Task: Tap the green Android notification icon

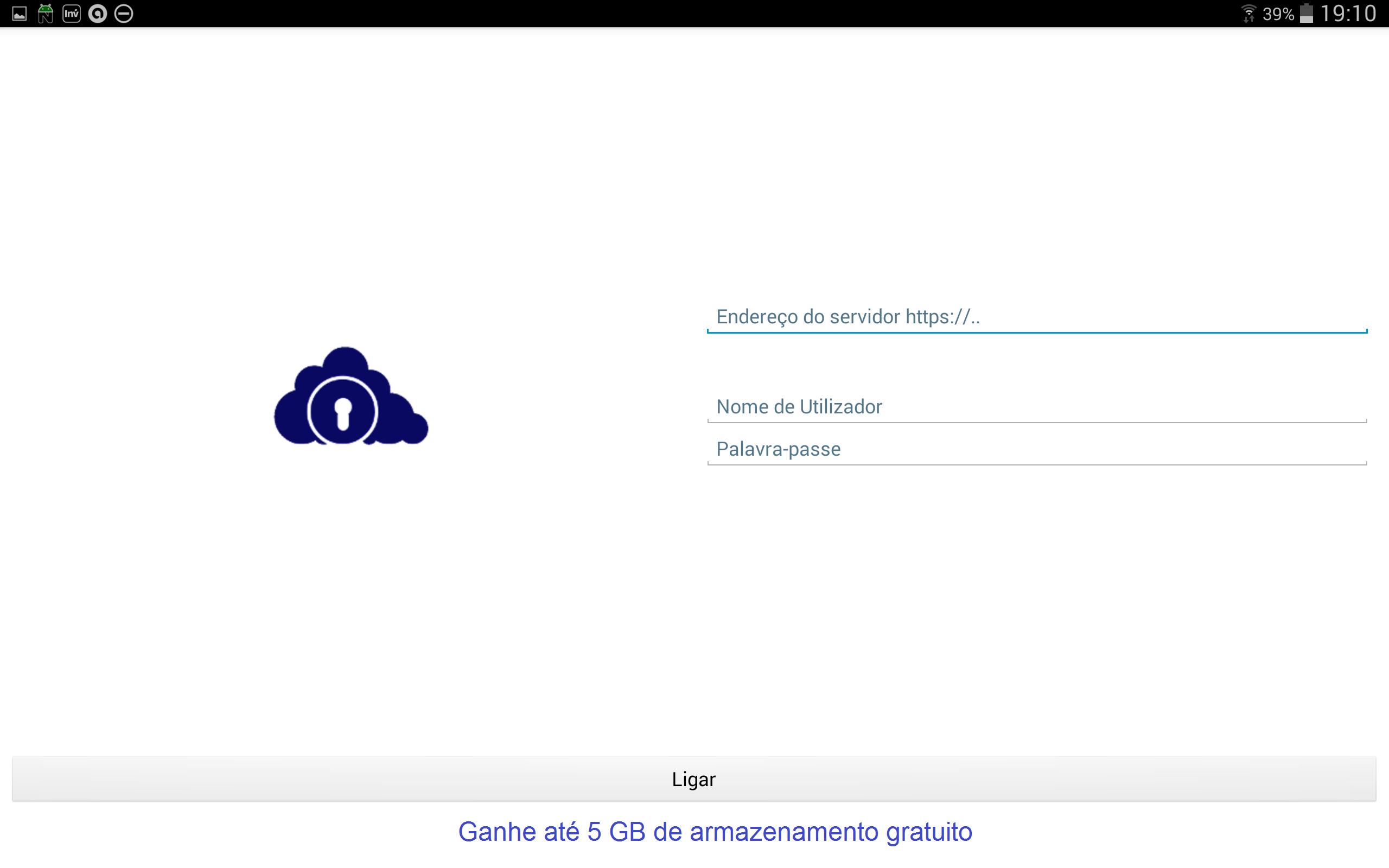Action: pos(46,13)
